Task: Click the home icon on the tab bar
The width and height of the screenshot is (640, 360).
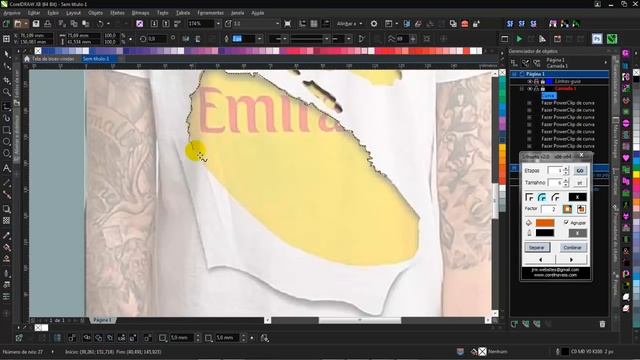Action: pos(27,59)
